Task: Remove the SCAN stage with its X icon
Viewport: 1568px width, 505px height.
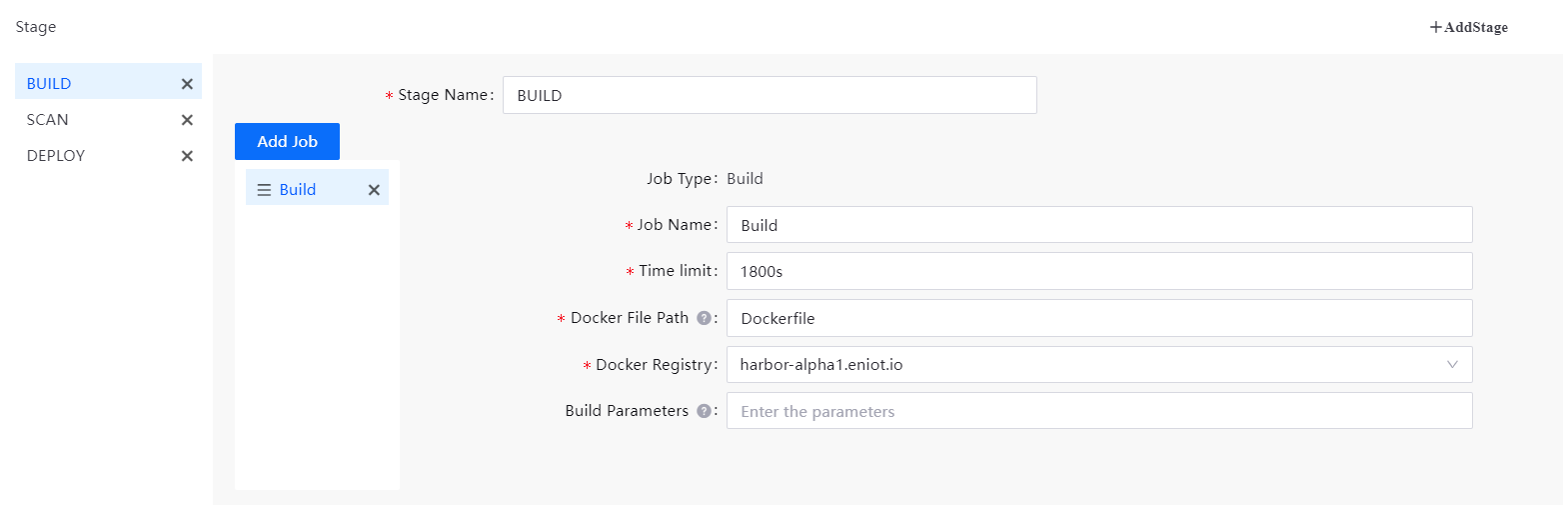Action: pyautogui.click(x=187, y=120)
